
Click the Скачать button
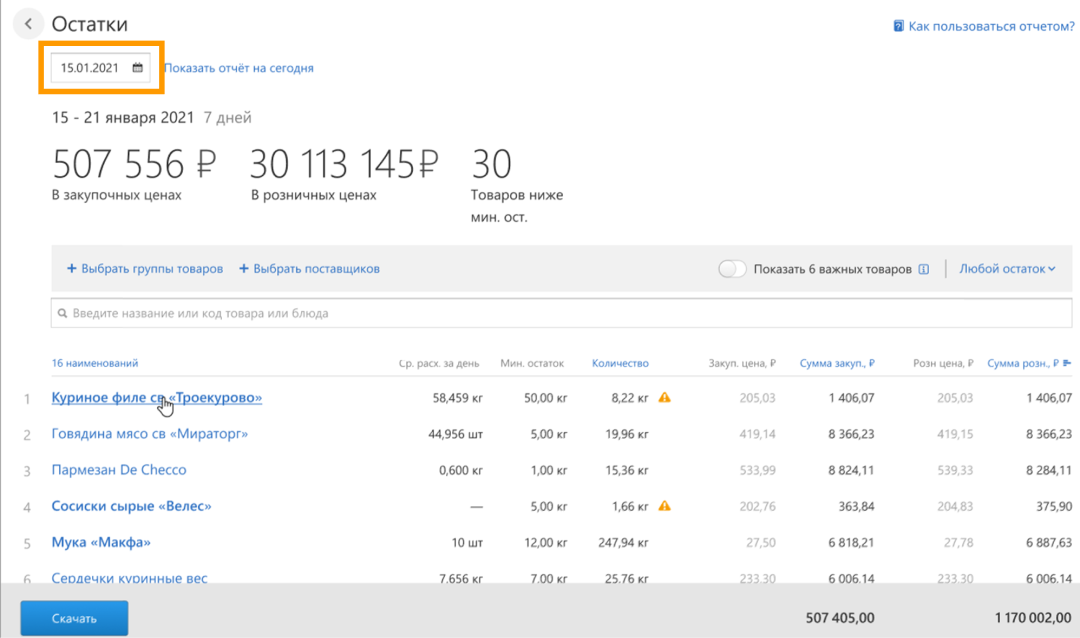(74, 618)
